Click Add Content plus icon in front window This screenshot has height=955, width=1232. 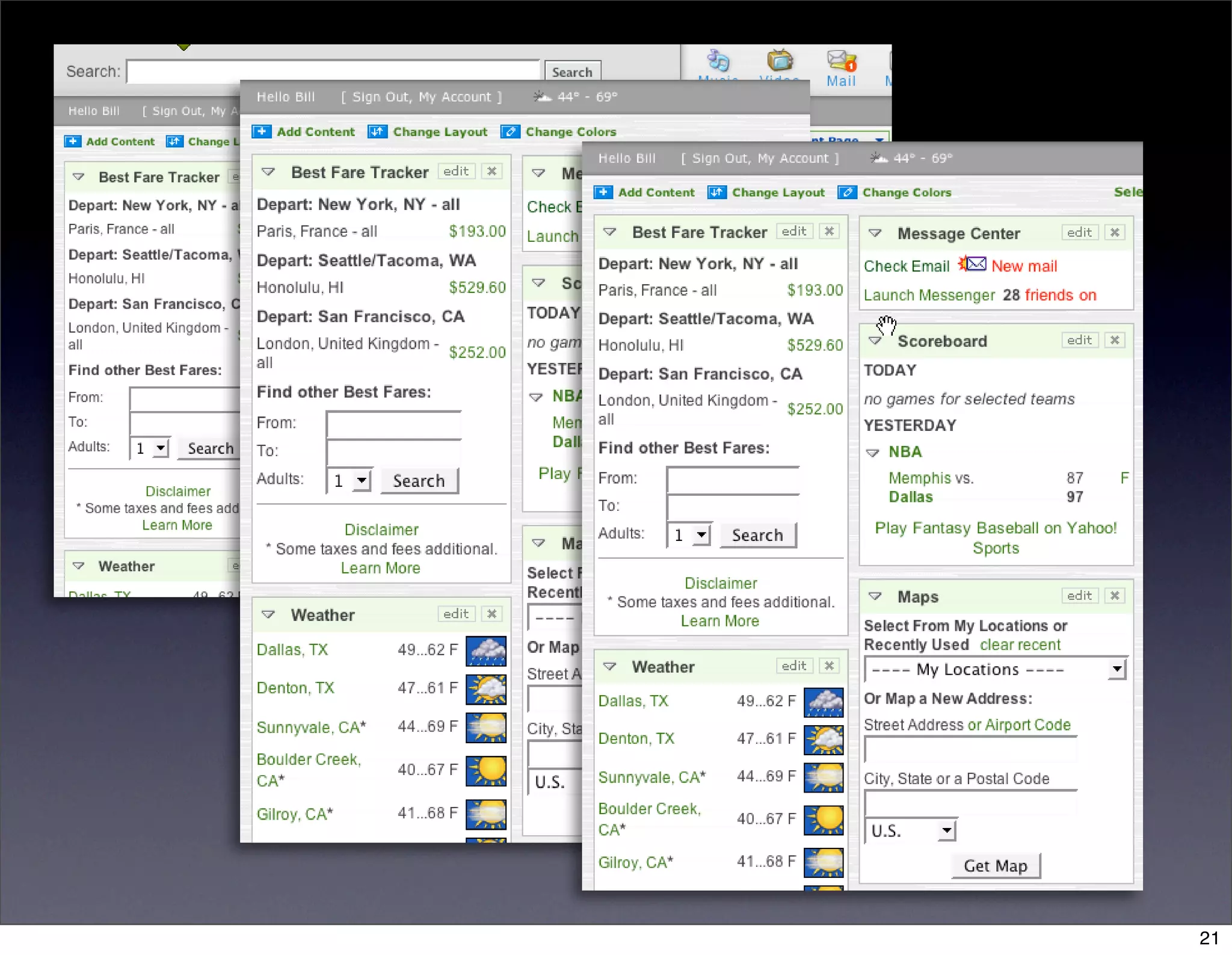tap(603, 193)
